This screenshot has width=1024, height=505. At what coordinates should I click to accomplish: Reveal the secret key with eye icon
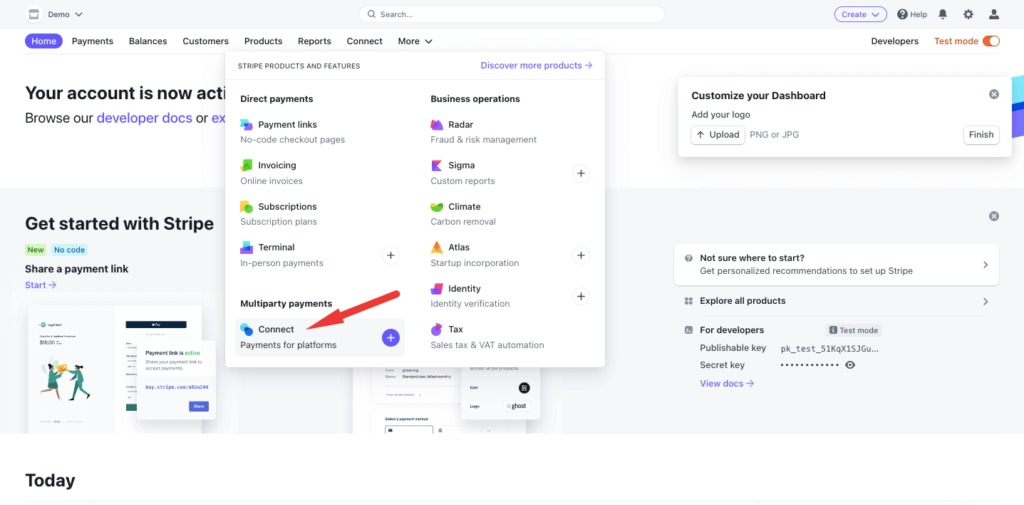850,365
